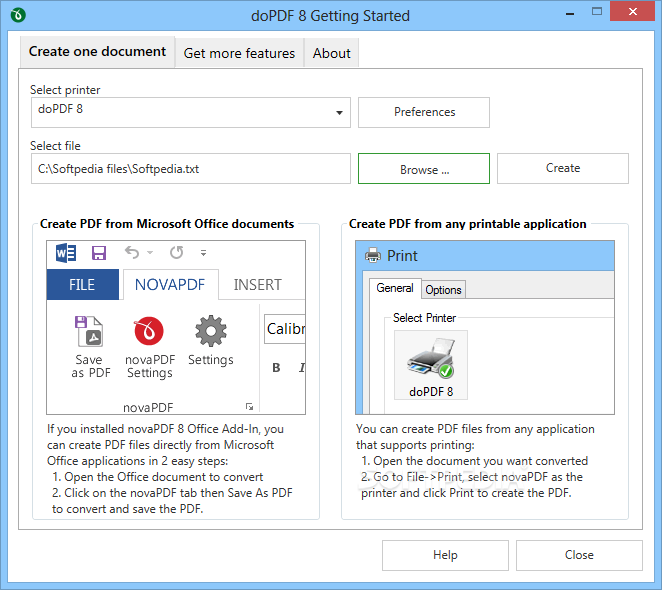Click the Close button at the bottom

579,555
